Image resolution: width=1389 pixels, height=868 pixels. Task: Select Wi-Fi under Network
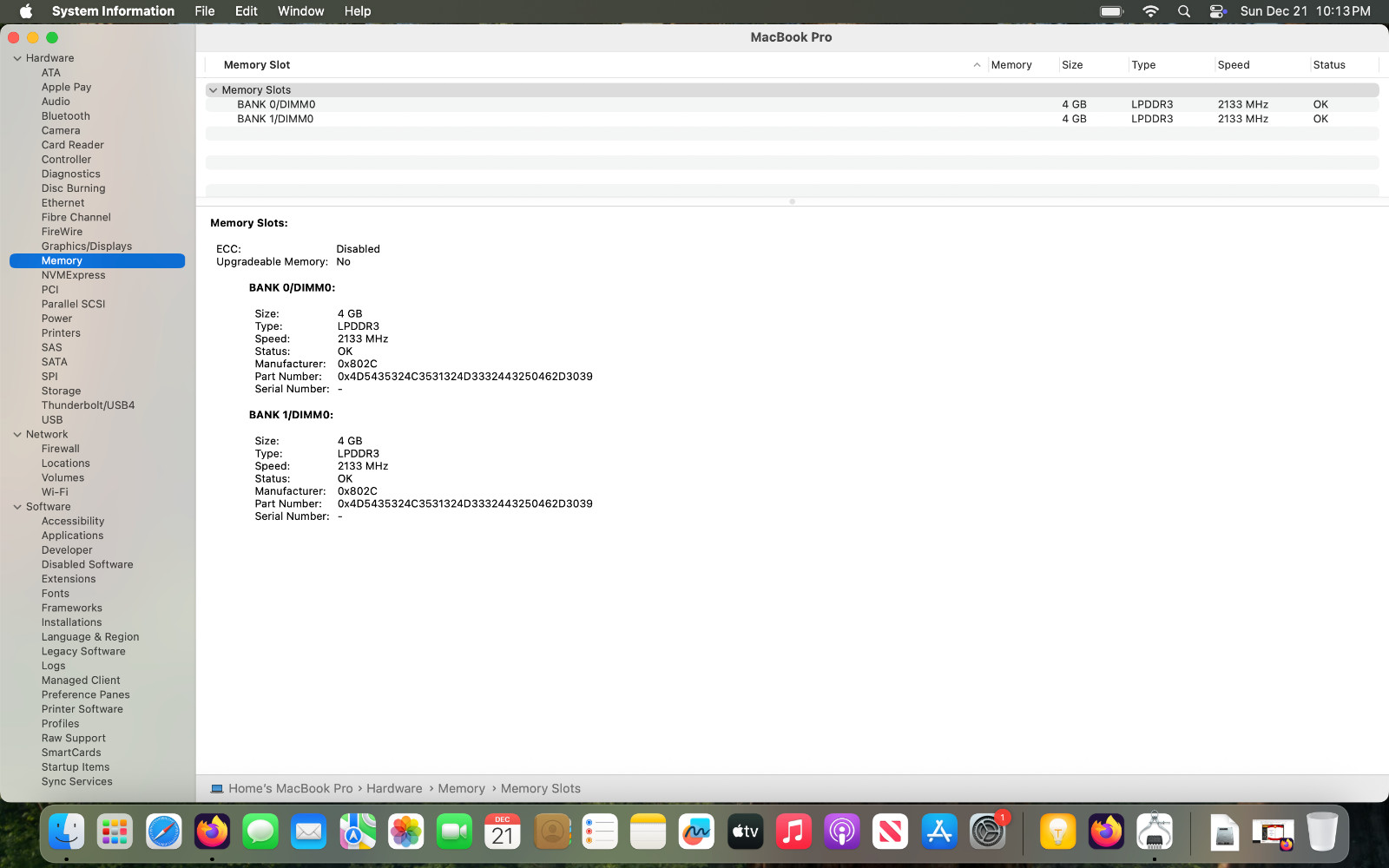click(x=55, y=492)
